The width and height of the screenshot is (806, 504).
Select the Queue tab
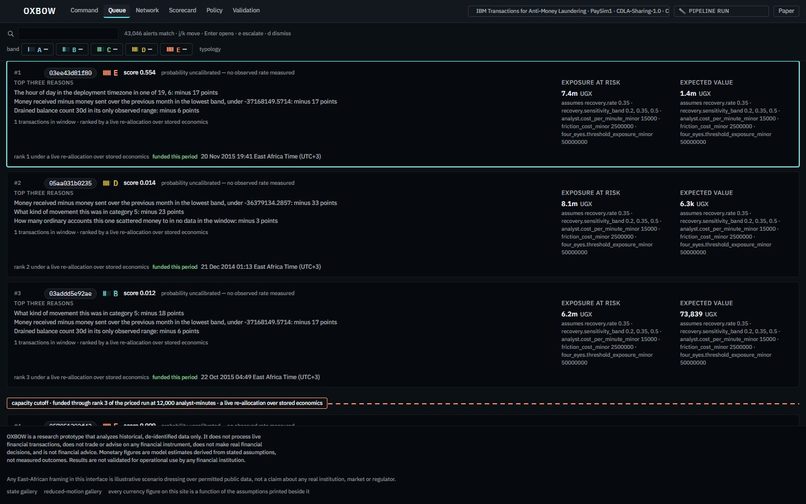[x=117, y=10]
